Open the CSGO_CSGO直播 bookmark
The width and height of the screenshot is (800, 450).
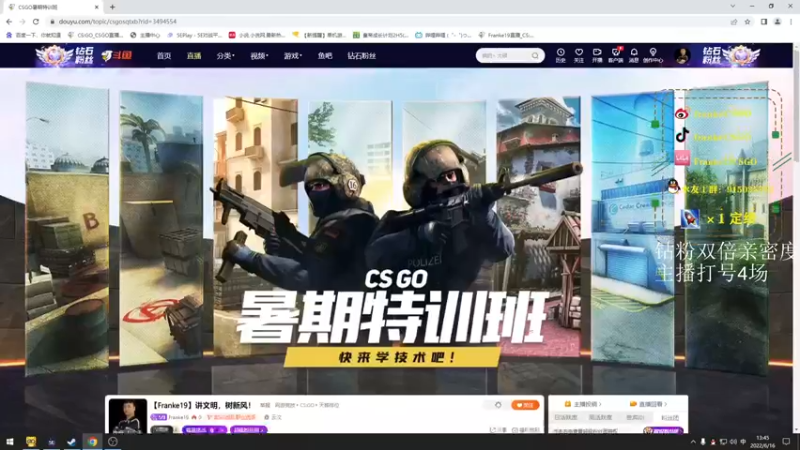coord(95,35)
